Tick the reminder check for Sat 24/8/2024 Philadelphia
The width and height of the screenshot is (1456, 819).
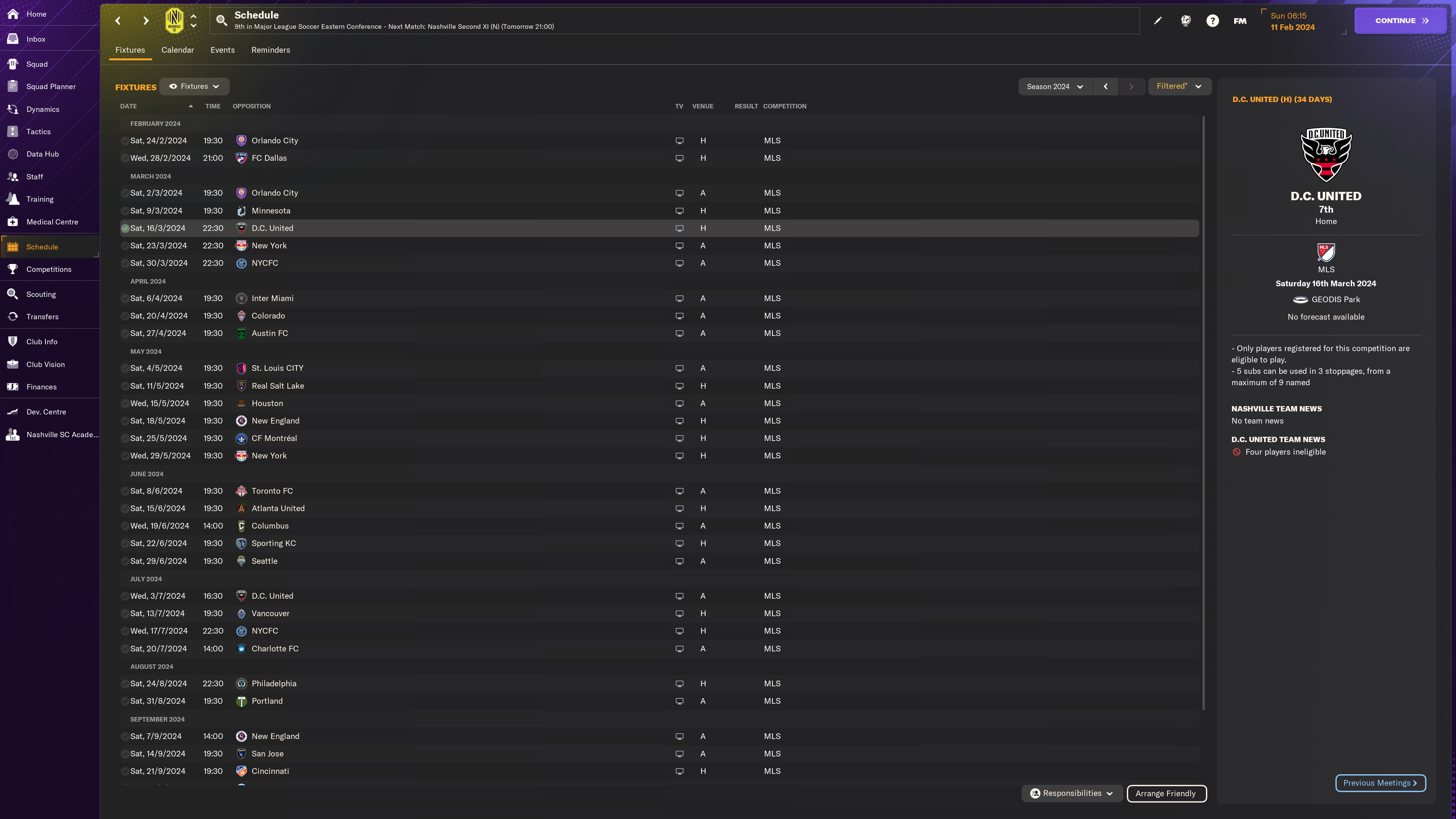[125, 684]
